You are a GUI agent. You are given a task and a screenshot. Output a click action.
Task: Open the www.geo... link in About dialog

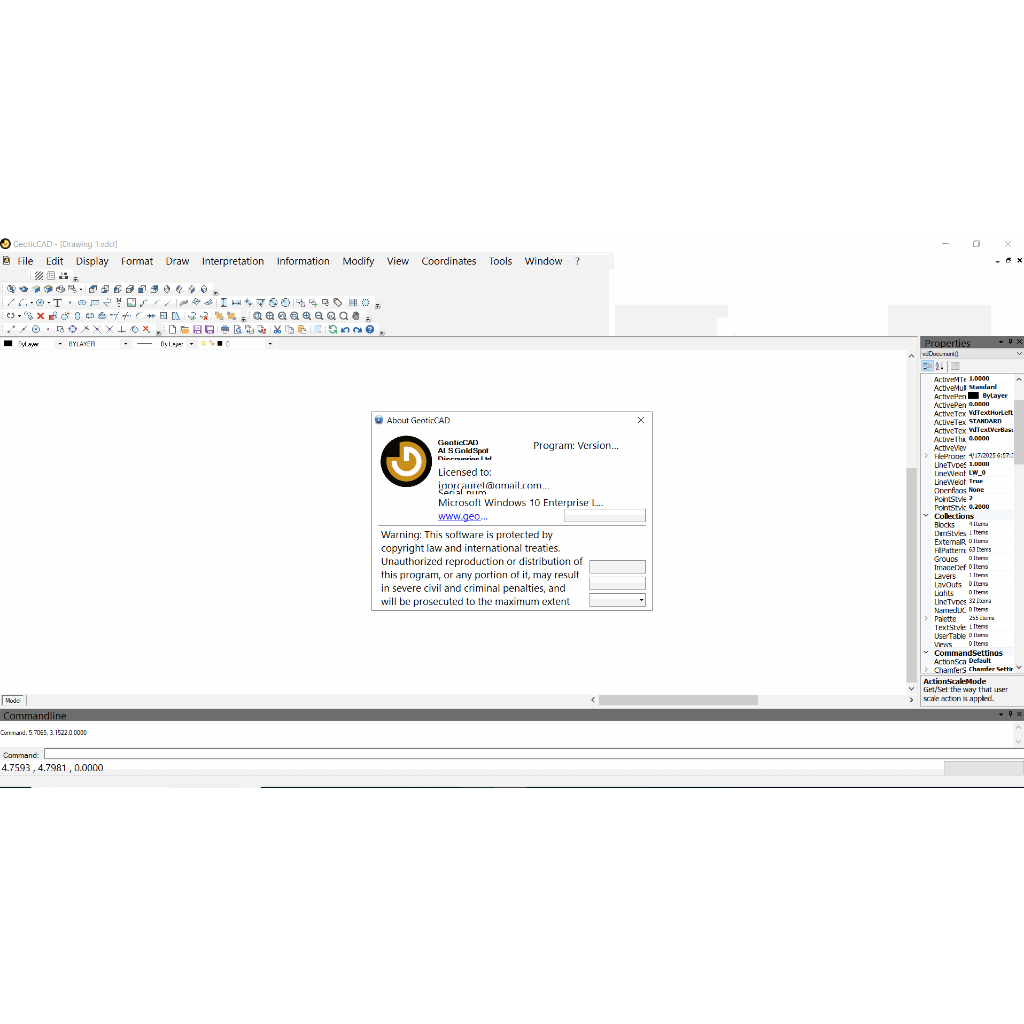coord(462,516)
